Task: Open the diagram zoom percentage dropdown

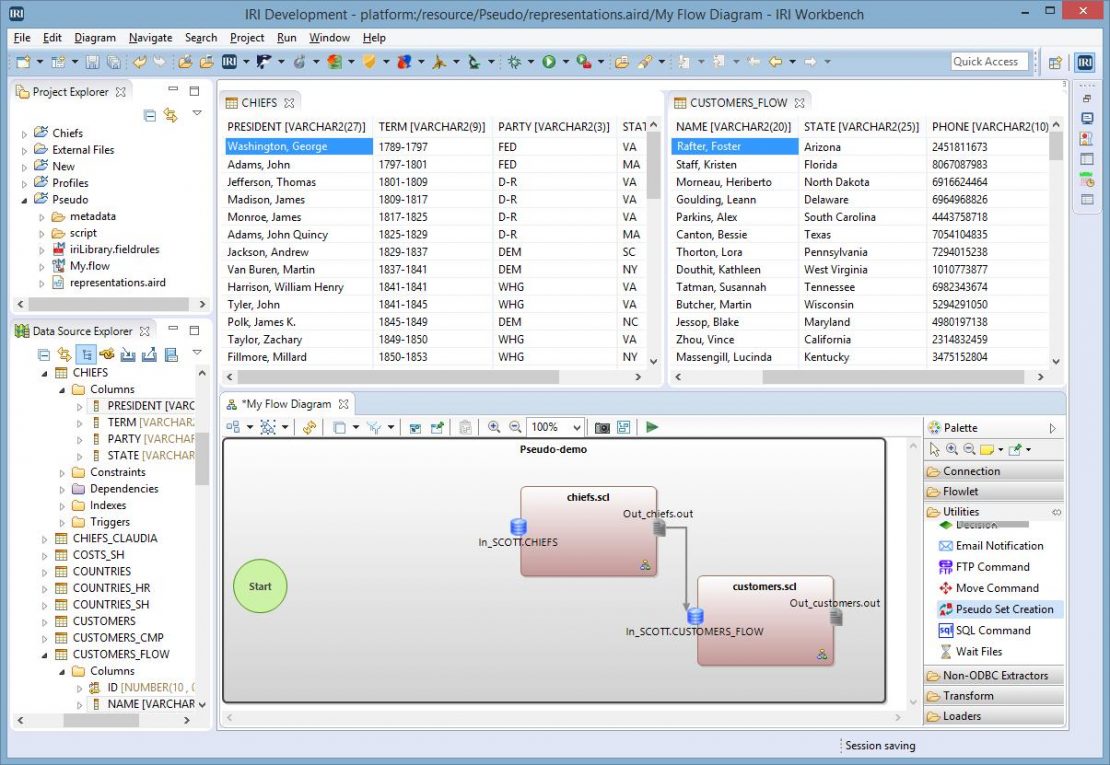Action: pos(576,427)
